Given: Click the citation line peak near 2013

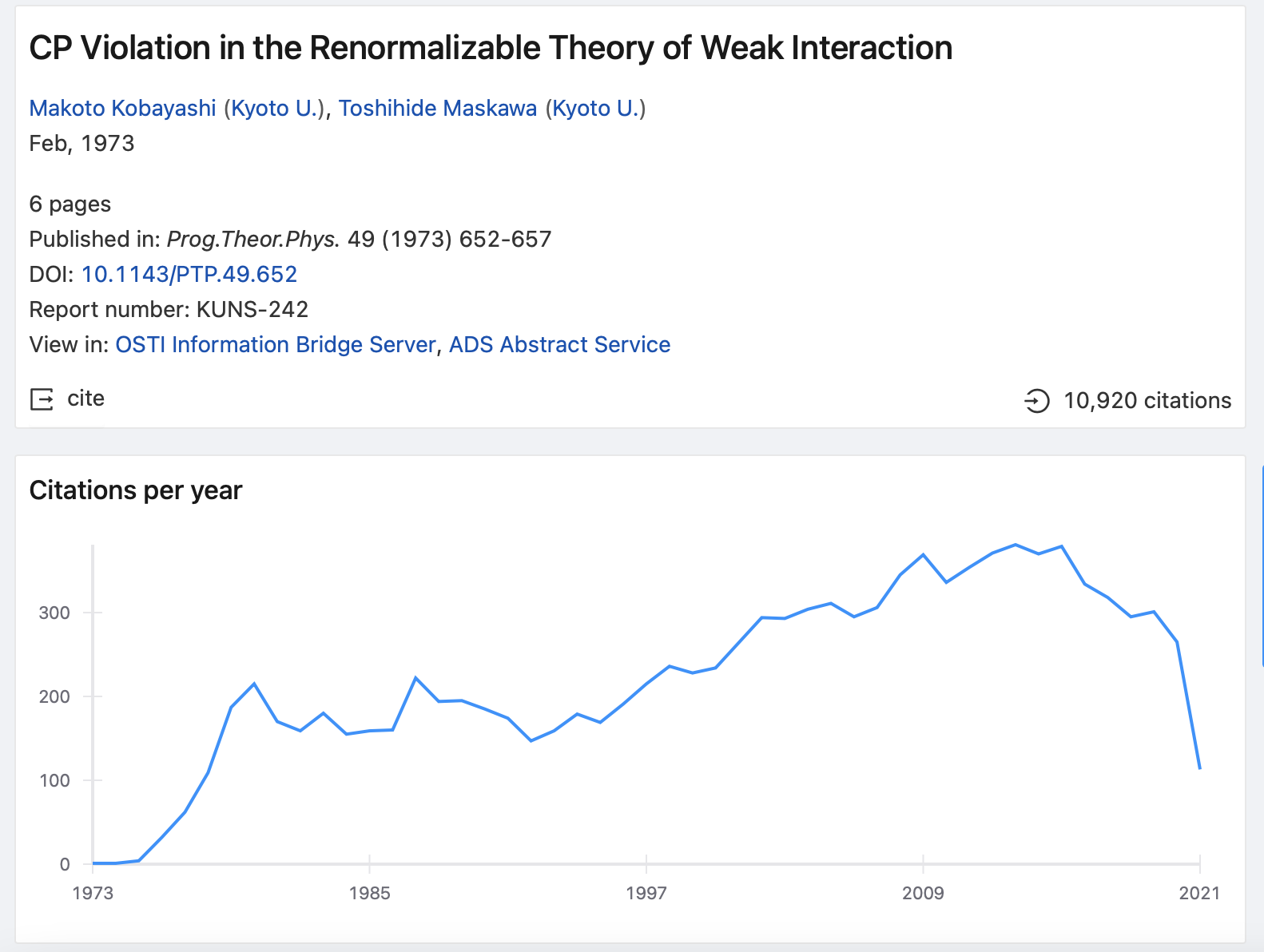Looking at the screenshot, I should (1015, 545).
